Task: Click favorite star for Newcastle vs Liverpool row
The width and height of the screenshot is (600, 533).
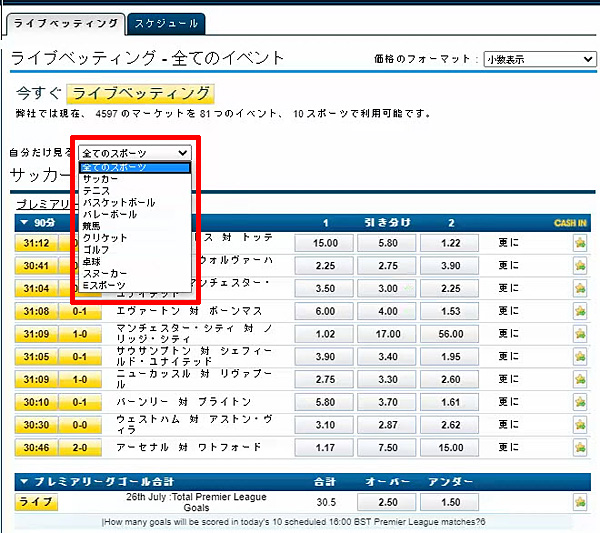Action: point(580,379)
